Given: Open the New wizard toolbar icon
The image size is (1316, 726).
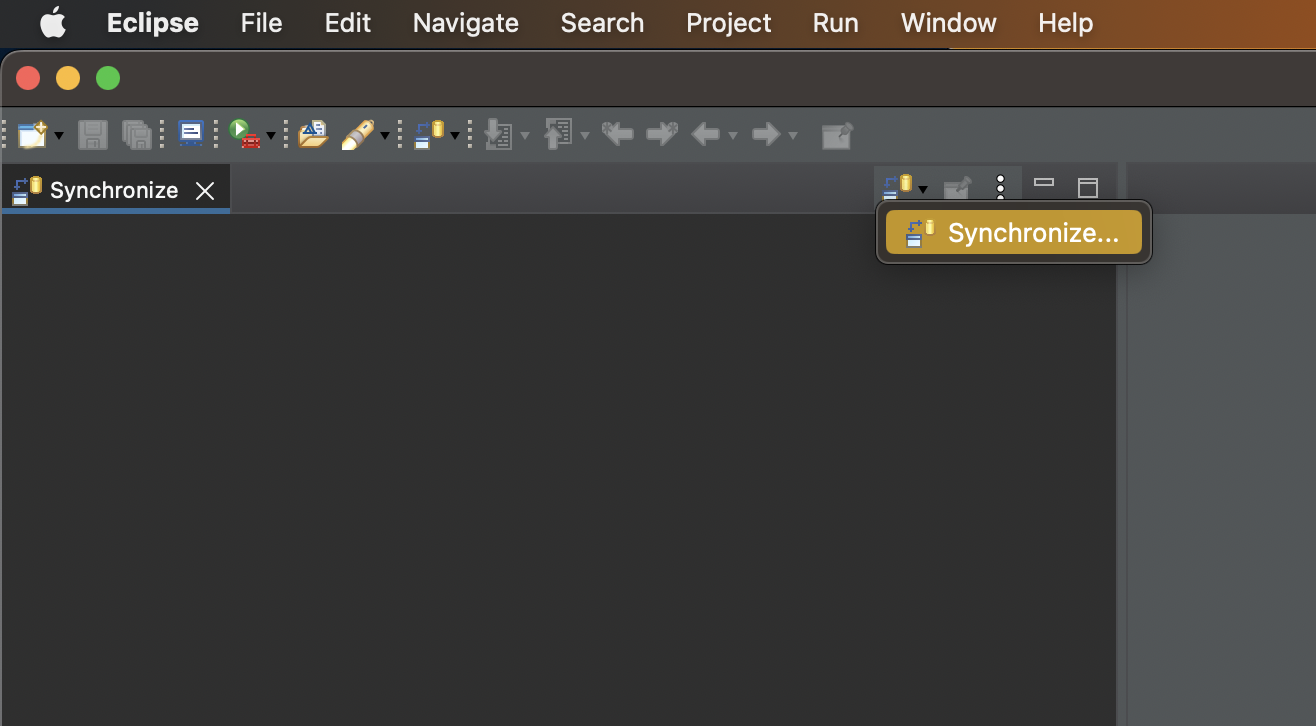Looking at the screenshot, I should pos(33,134).
